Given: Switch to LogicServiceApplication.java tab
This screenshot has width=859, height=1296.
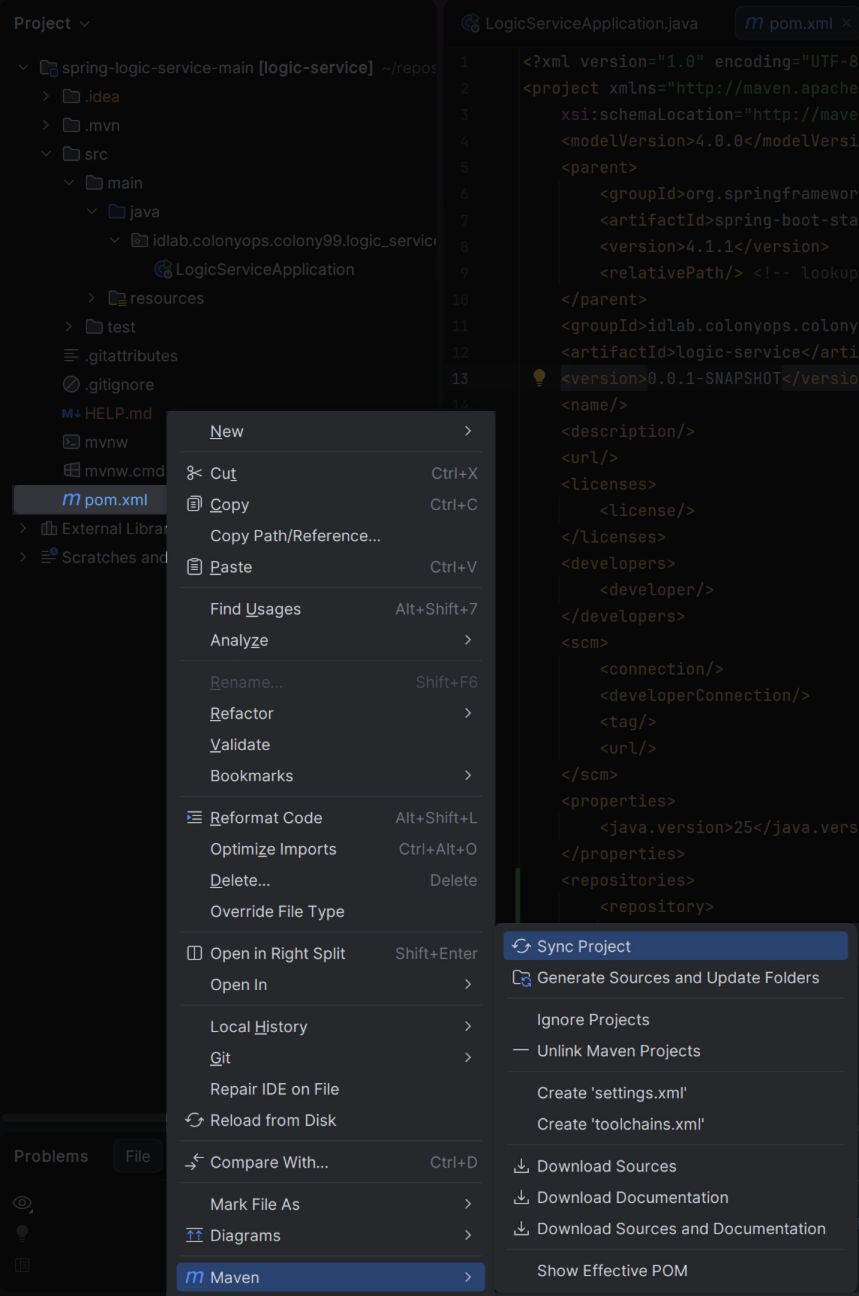Looking at the screenshot, I should click(x=582, y=23).
